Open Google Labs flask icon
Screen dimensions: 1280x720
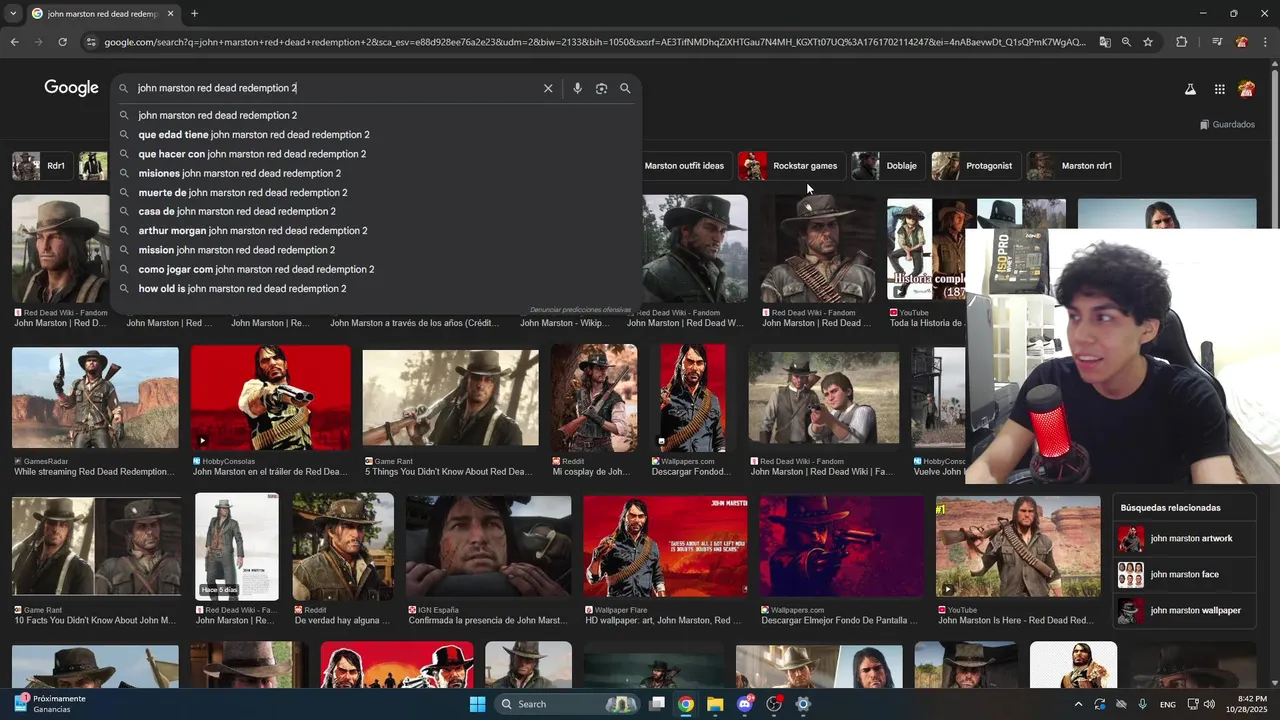1190,89
